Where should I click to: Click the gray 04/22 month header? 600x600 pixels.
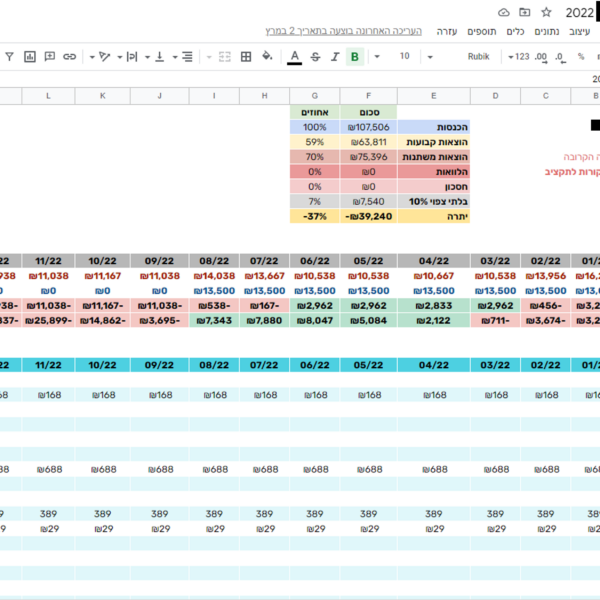coord(434,261)
